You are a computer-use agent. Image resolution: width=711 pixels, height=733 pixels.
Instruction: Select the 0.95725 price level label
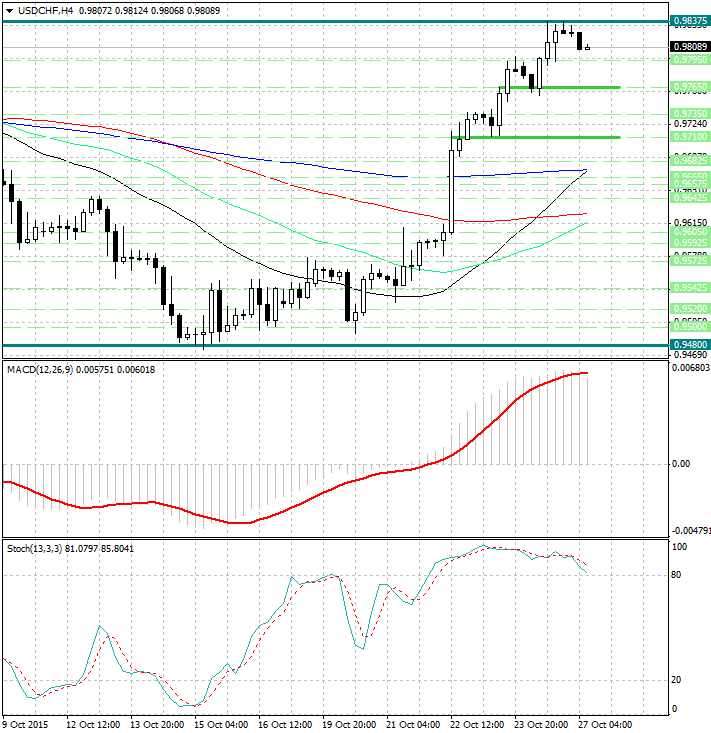coord(690,261)
